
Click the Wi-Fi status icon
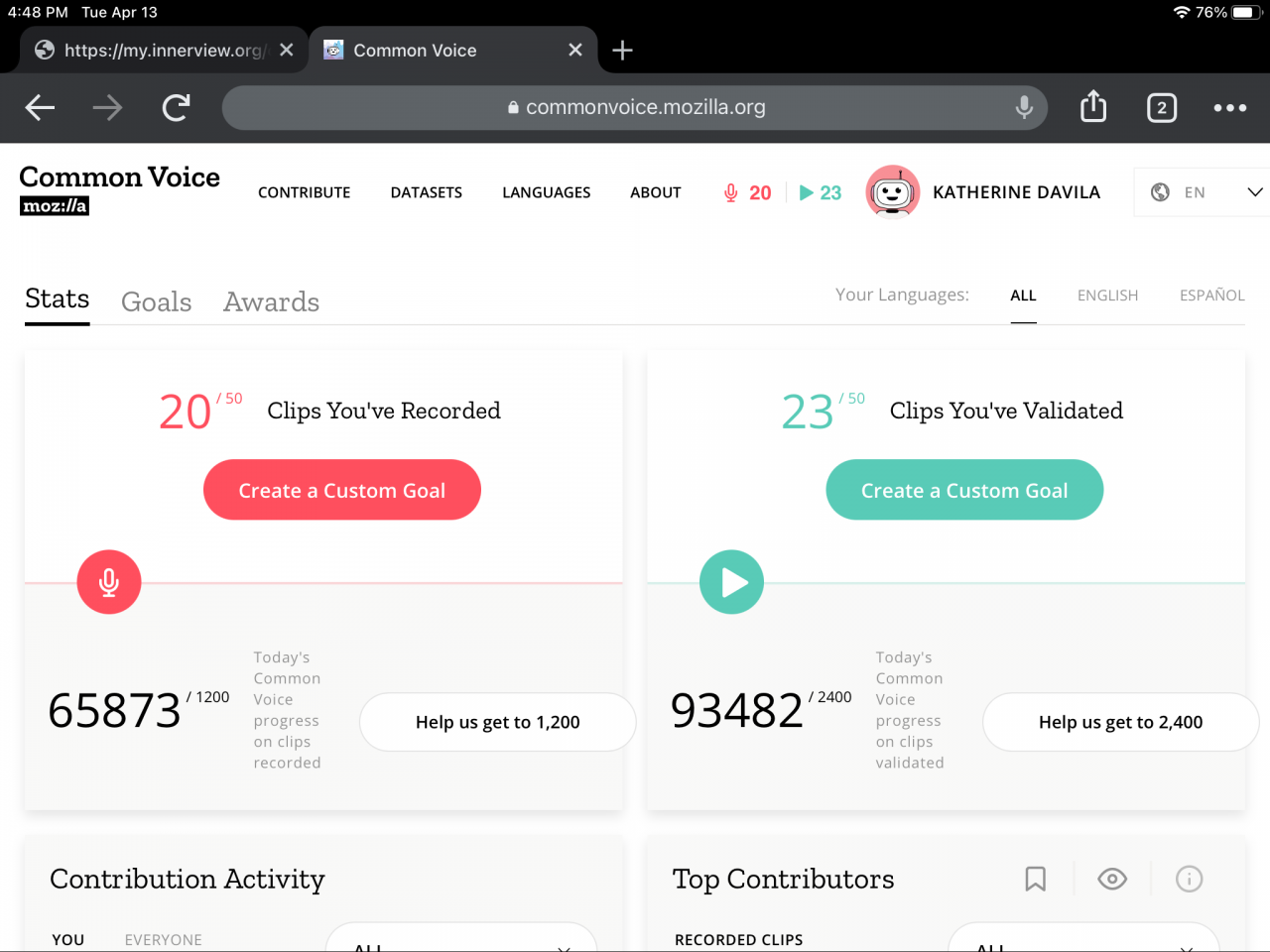point(1181,12)
